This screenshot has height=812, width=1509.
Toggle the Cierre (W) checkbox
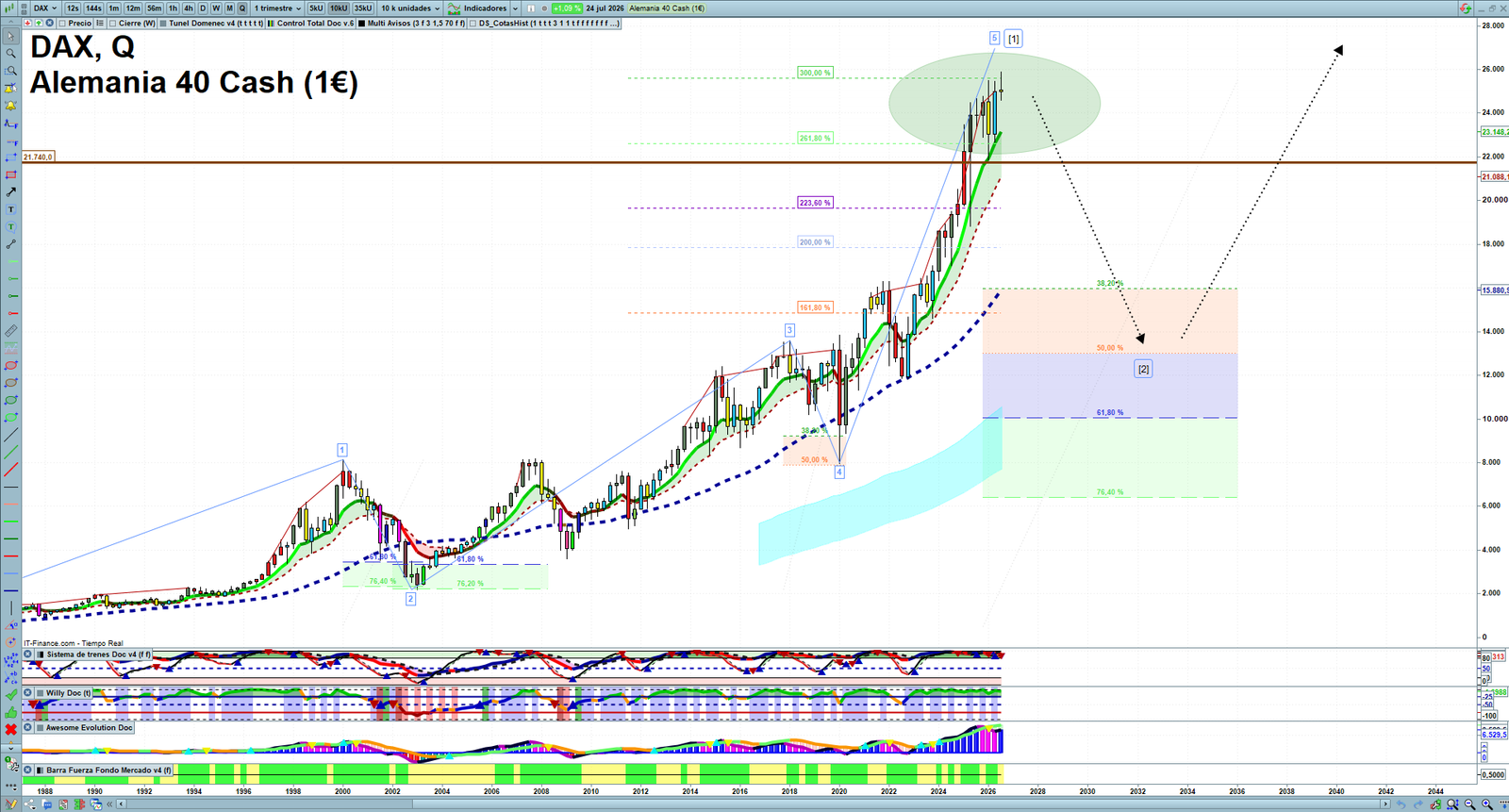click(x=112, y=23)
